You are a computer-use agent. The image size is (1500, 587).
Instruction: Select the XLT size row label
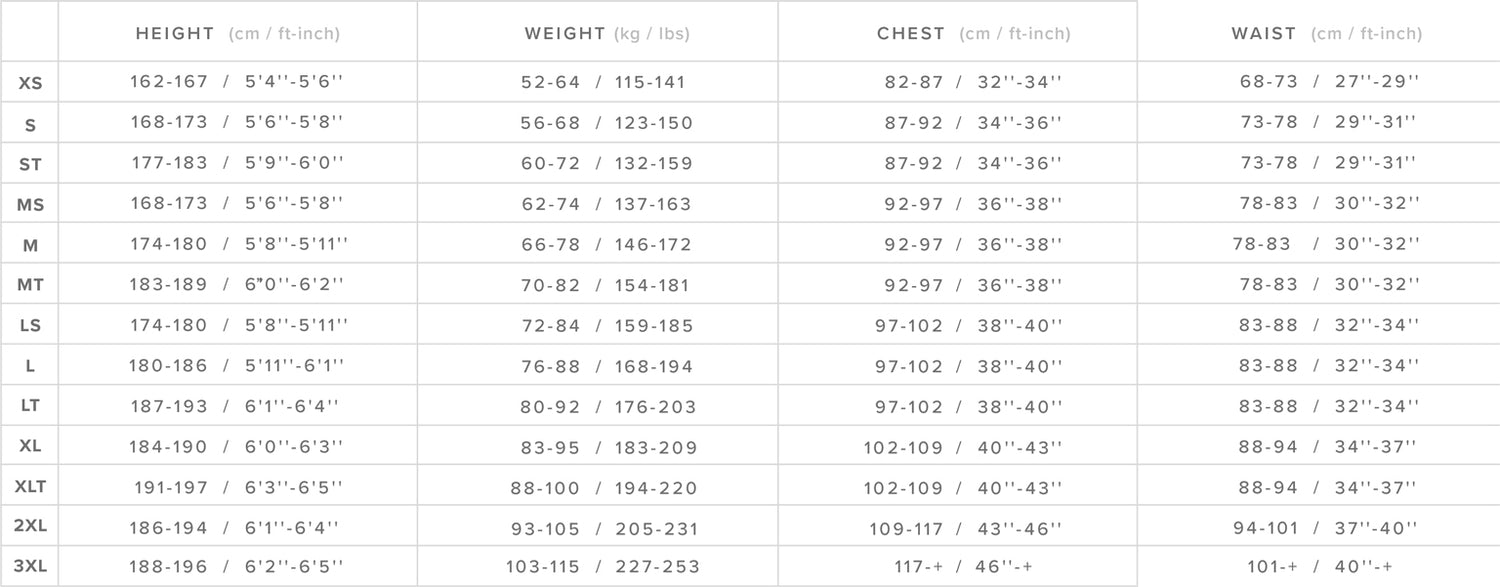click(x=30, y=487)
